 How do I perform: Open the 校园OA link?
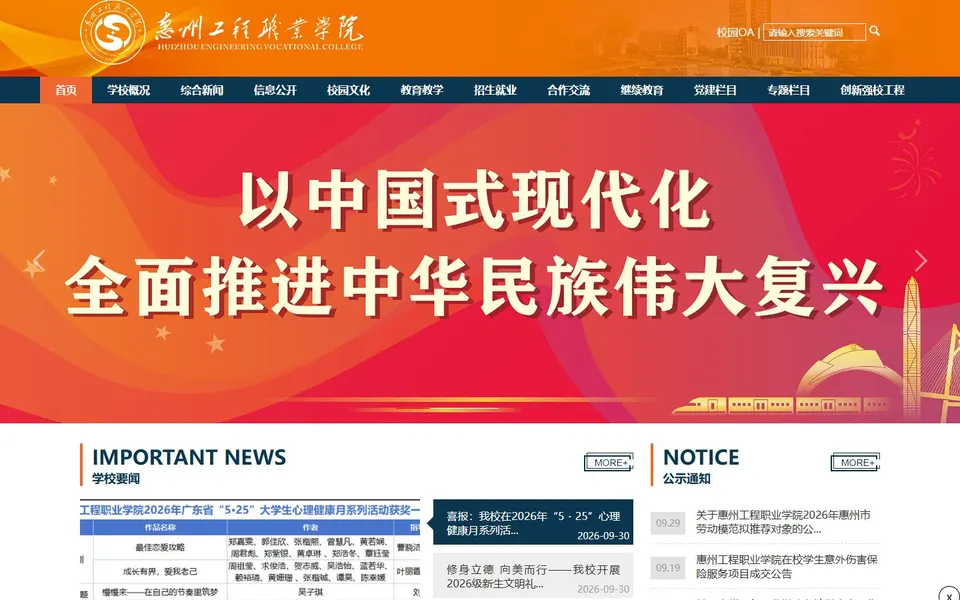(x=735, y=32)
